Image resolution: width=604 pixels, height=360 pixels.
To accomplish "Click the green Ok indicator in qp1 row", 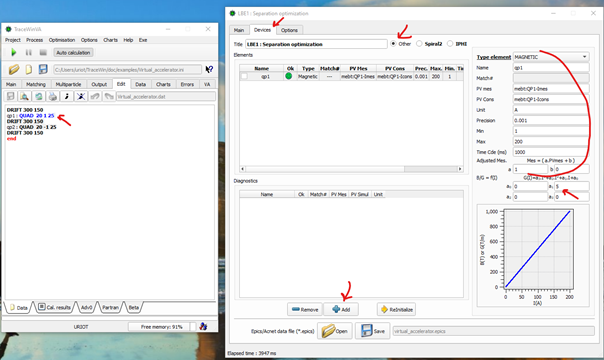I will coord(289,76).
